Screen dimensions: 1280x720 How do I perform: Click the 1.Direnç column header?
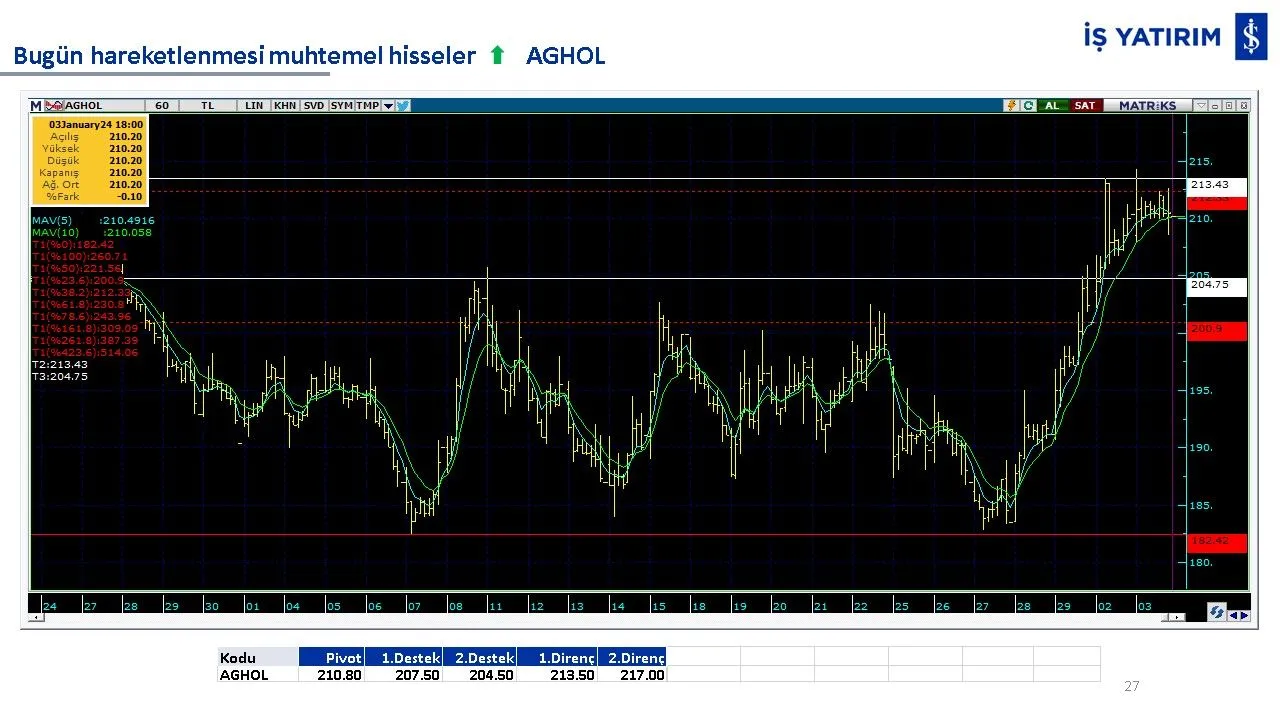[558, 657]
